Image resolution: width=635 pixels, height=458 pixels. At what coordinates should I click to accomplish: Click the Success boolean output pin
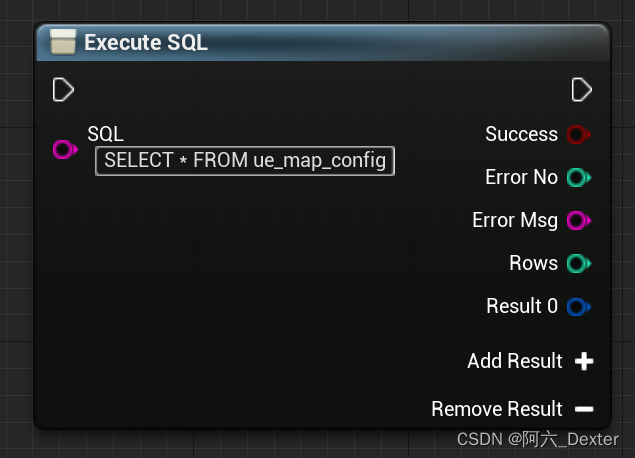(x=578, y=134)
